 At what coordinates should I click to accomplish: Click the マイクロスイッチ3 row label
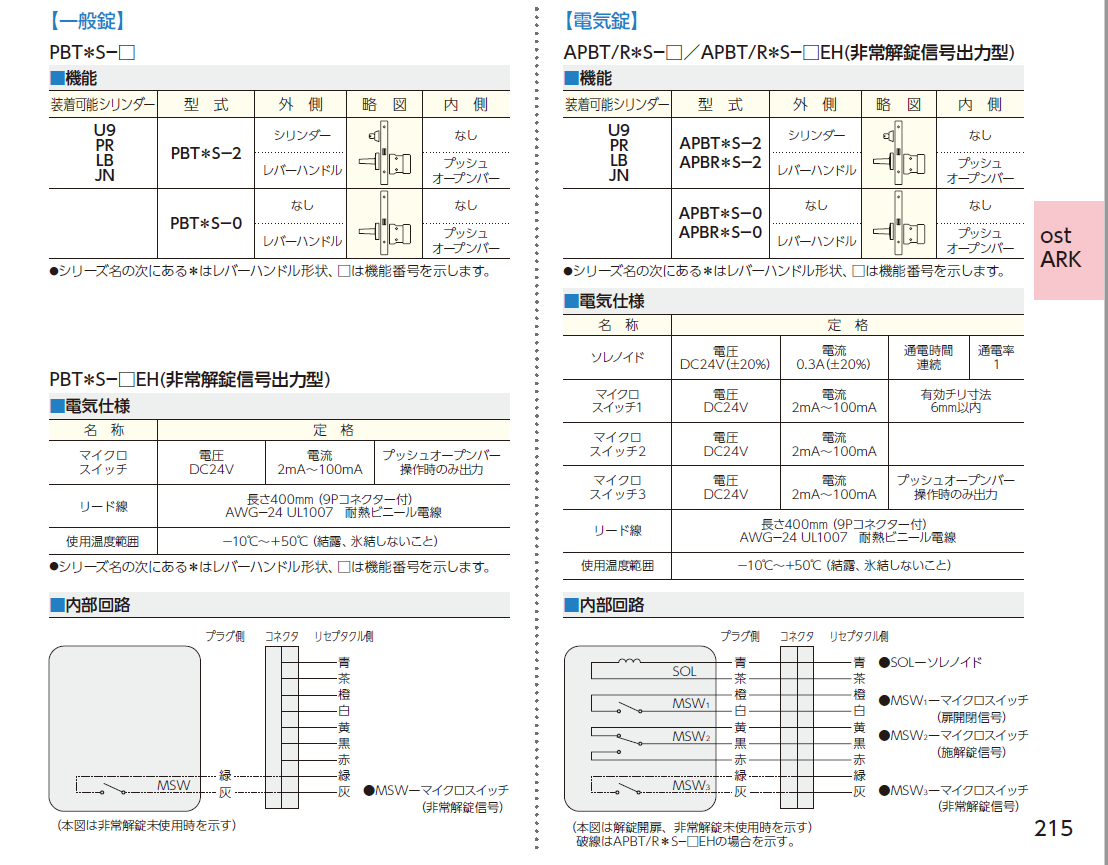[617, 487]
